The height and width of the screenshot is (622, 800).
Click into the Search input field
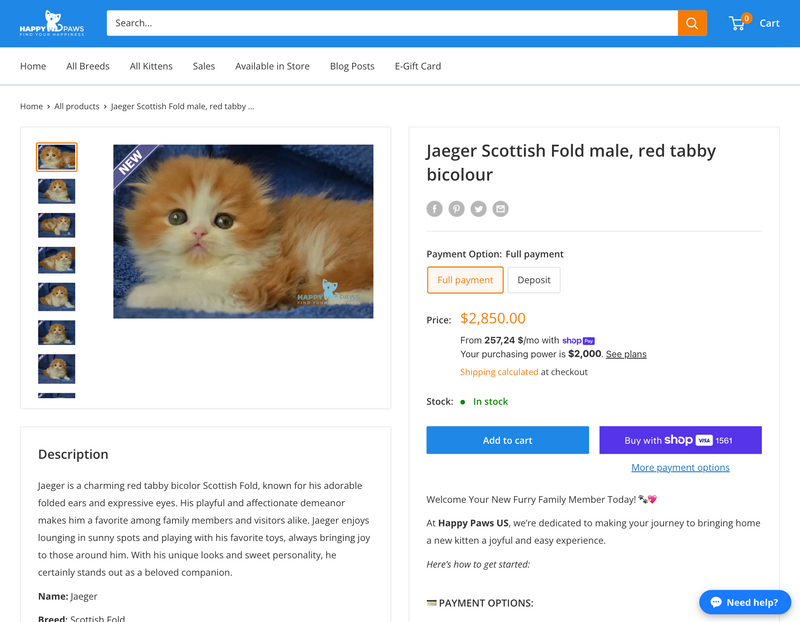(x=390, y=23)
